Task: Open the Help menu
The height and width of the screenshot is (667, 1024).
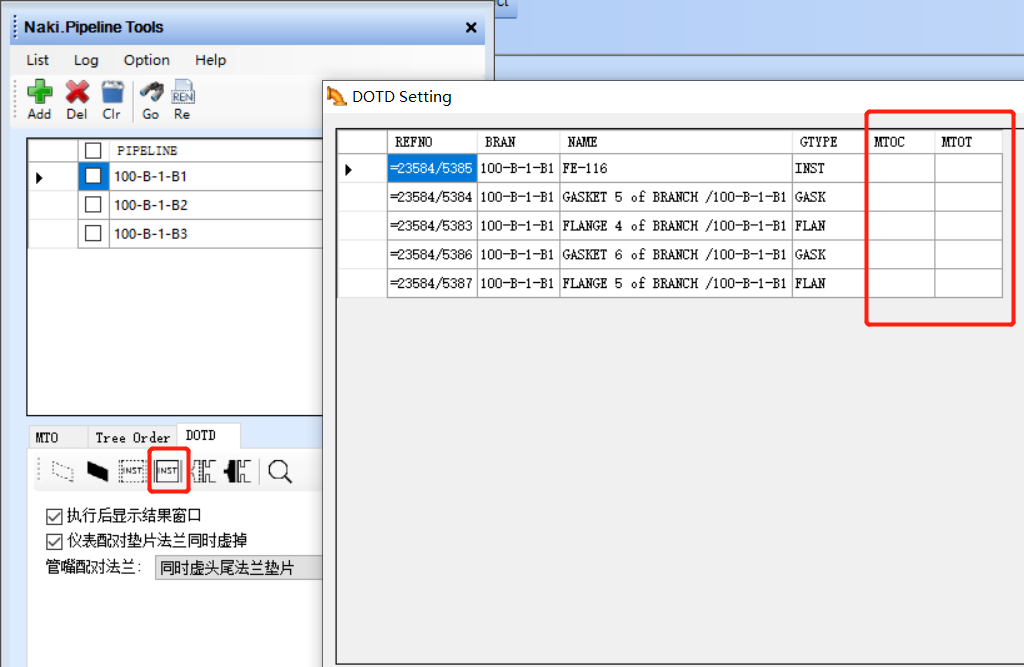Action: [x=210, y=60]
